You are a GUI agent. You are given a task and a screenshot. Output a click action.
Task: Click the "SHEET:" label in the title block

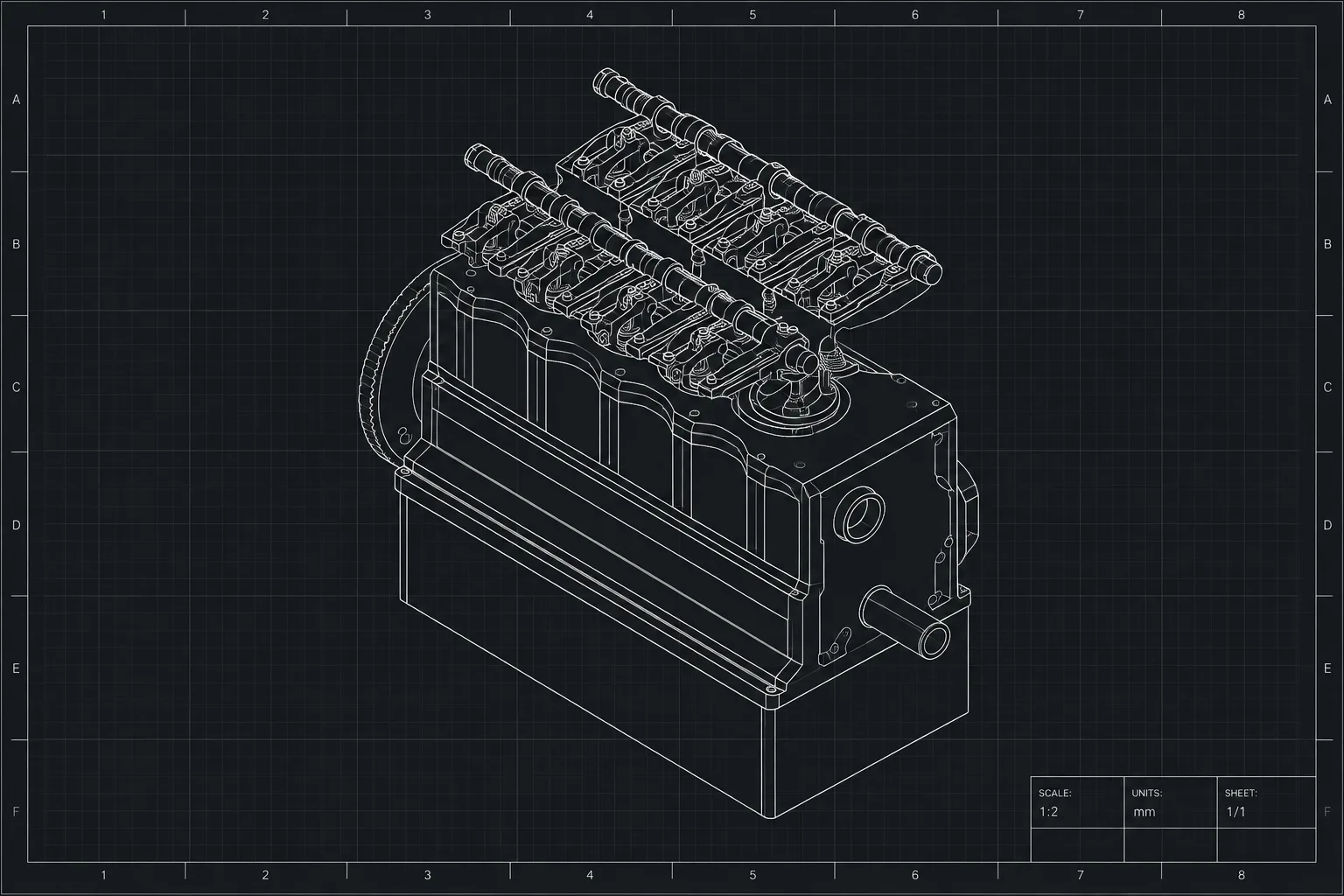point(1241,794)
